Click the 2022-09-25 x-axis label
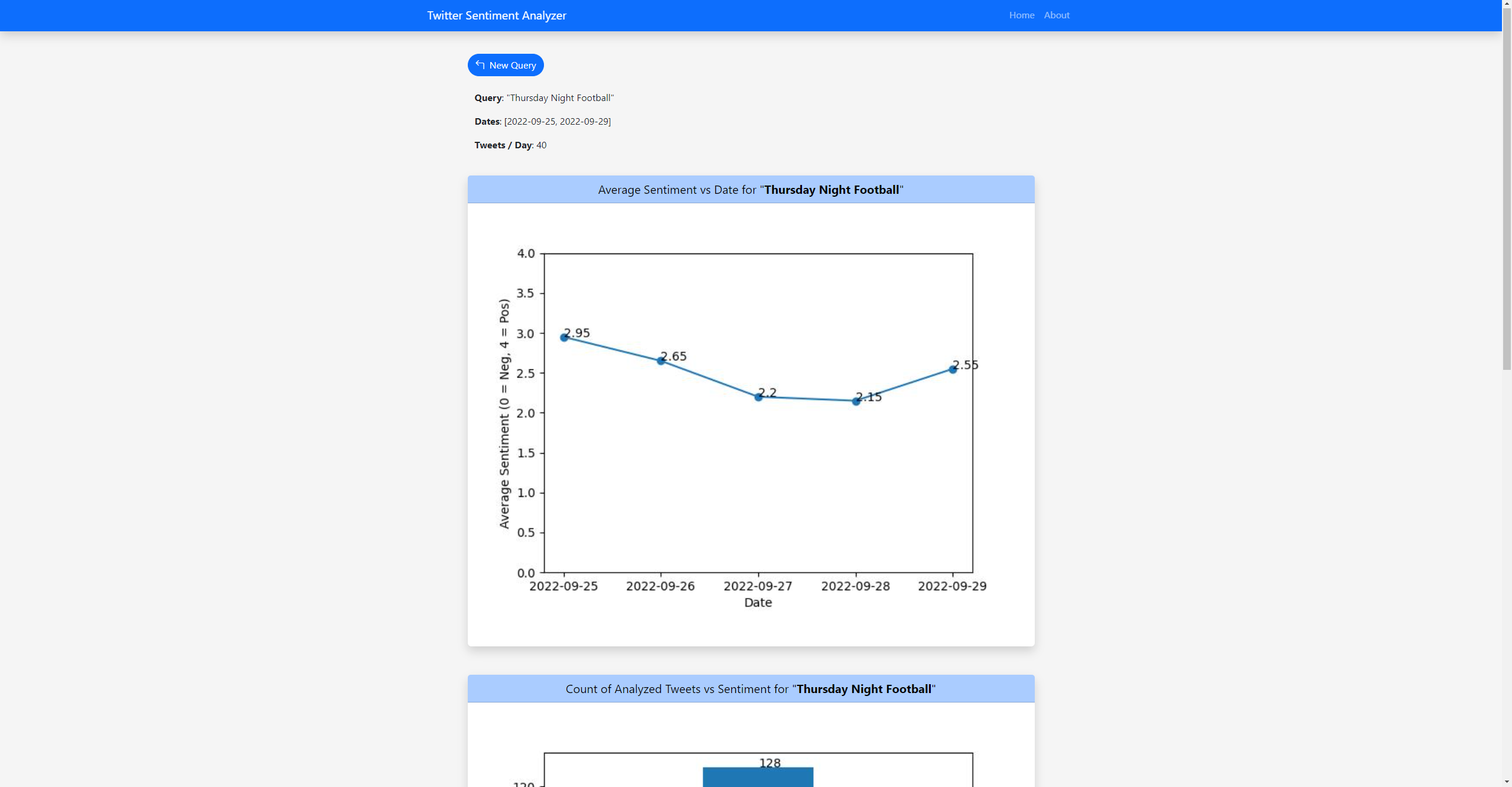The image size is (1512, 787). coord(563,586)
